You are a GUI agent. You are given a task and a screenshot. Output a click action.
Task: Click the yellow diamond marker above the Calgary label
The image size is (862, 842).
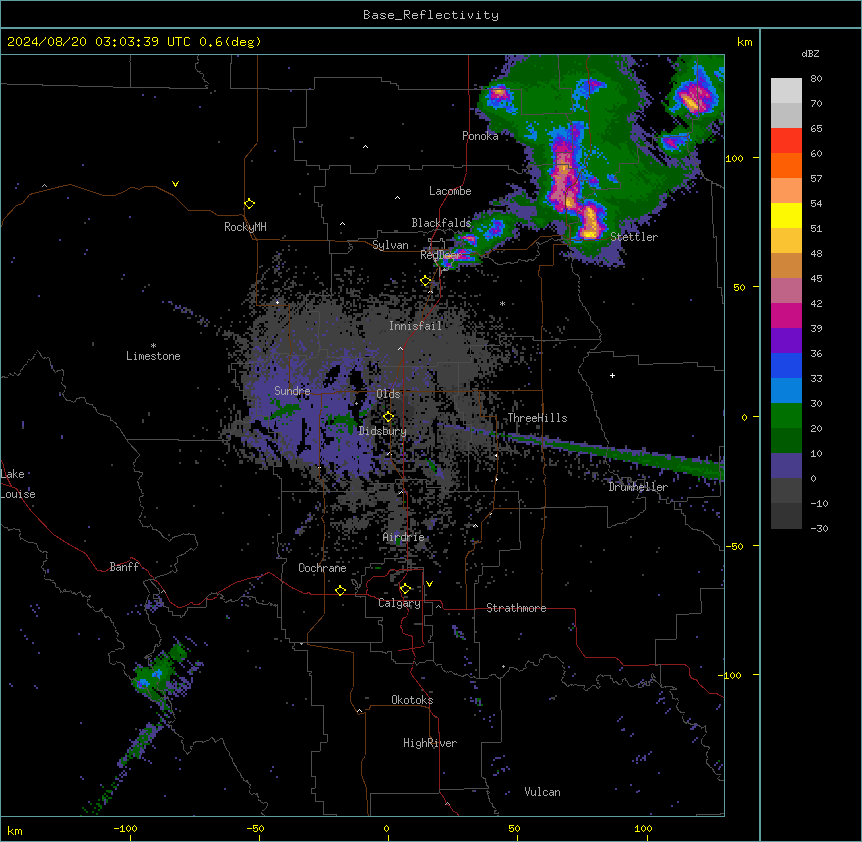(x=405, y=589)
